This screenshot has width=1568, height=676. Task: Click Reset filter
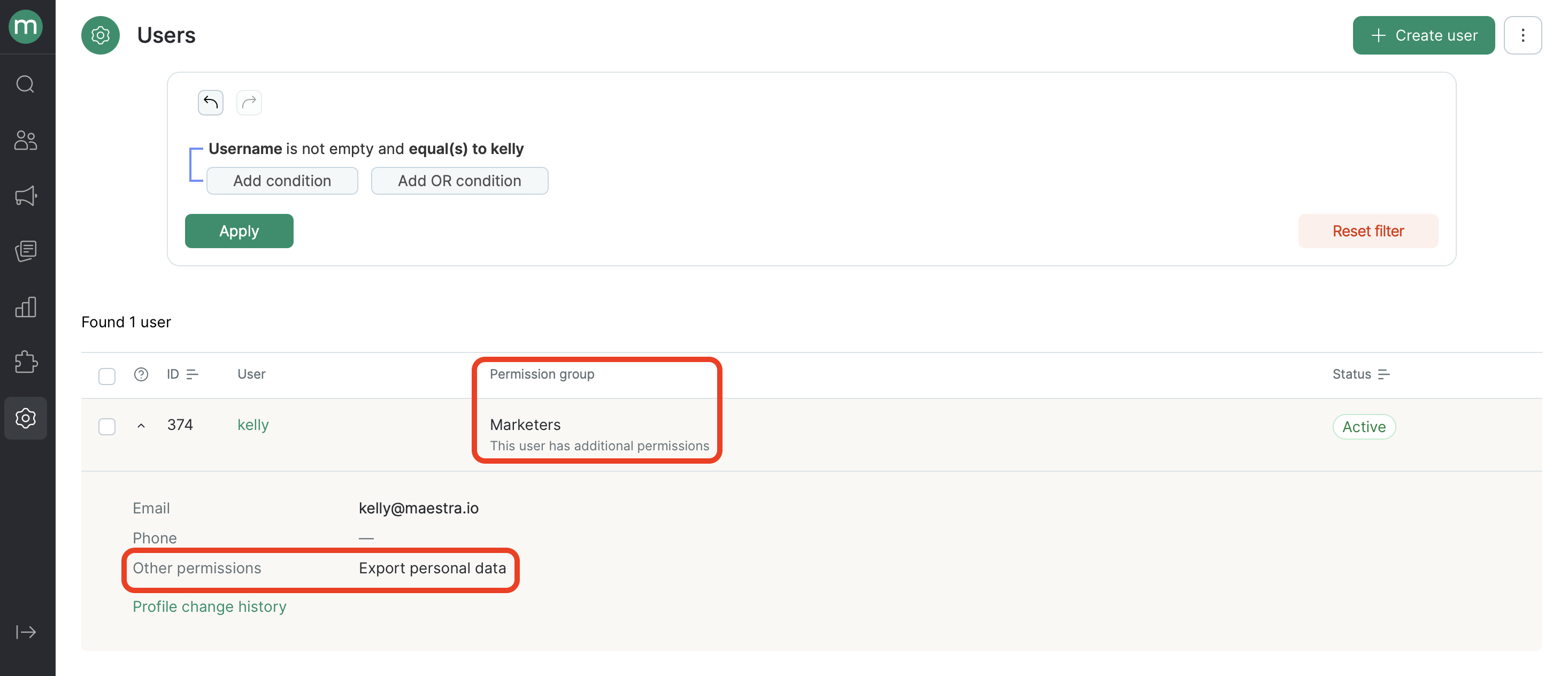[1368, 231]
